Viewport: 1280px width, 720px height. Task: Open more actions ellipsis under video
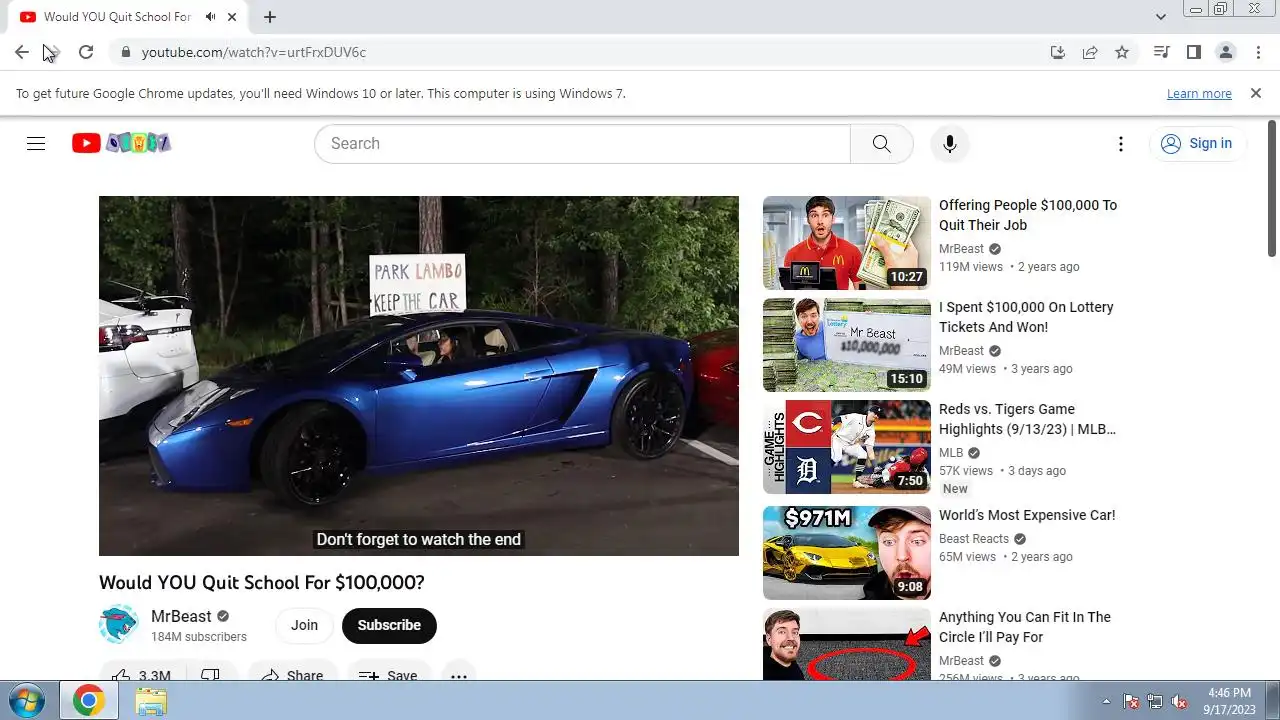[x=458, y=676]
